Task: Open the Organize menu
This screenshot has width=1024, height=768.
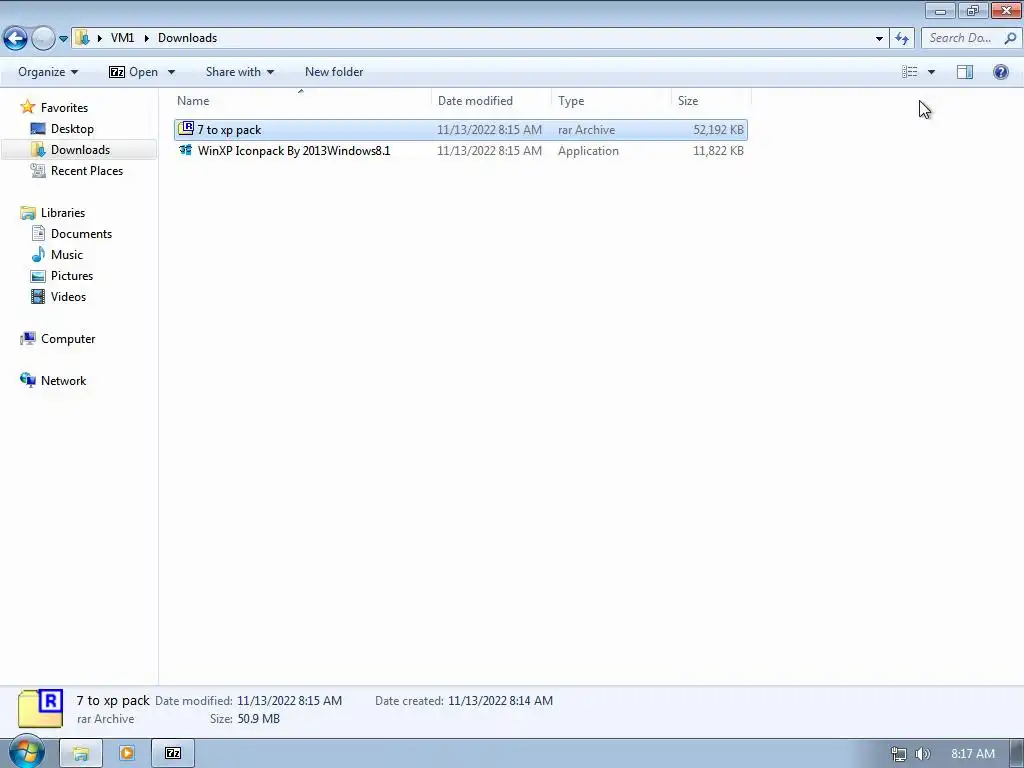Action: pos(48,72)
